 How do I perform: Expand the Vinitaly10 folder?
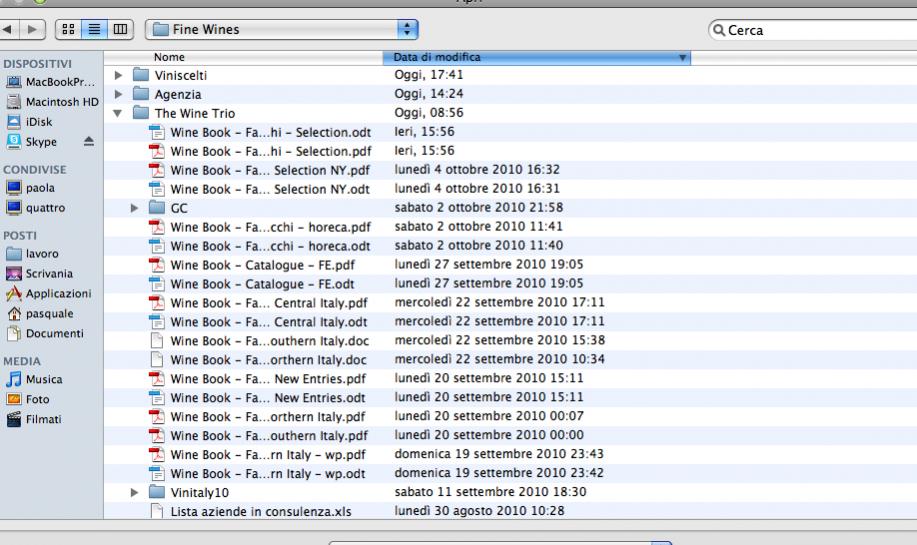click(x=134, y=492)
